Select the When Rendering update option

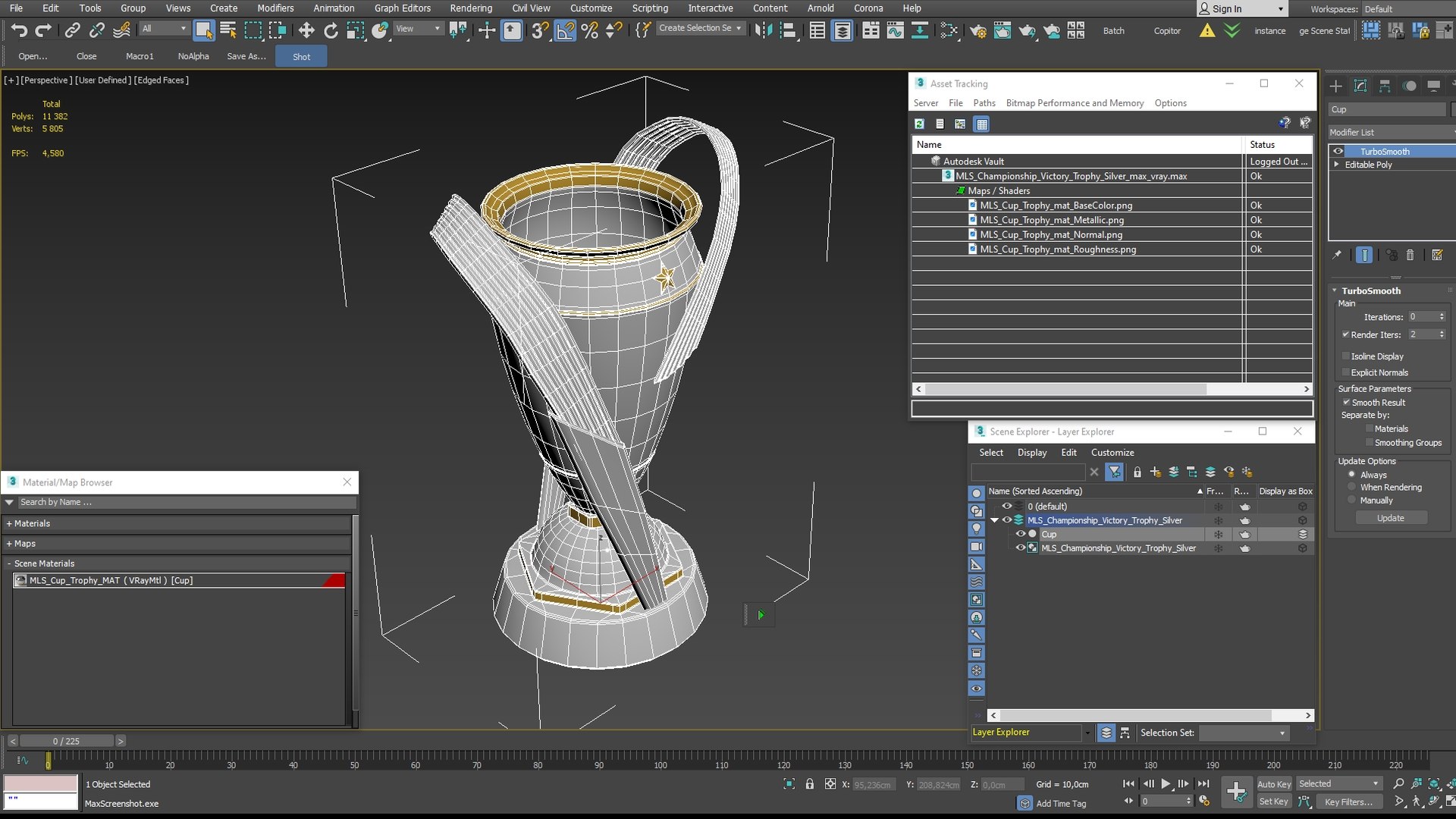click(x=1351, y=487)
